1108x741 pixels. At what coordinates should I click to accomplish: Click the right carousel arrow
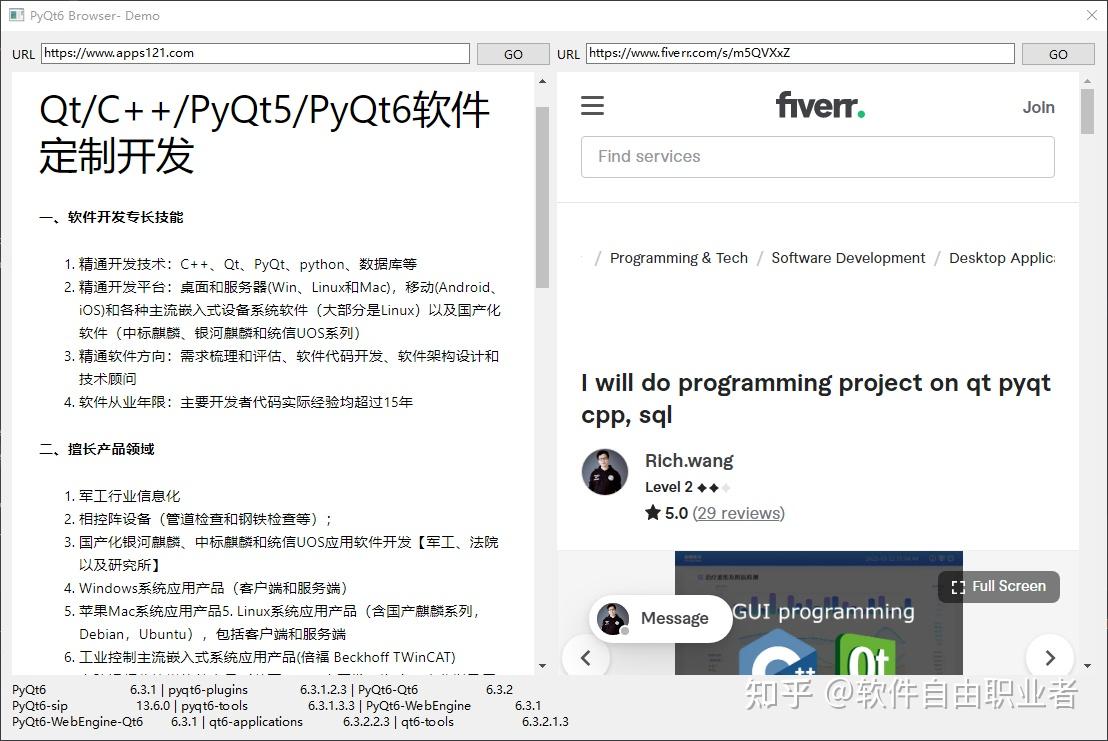pos(1050,657)
